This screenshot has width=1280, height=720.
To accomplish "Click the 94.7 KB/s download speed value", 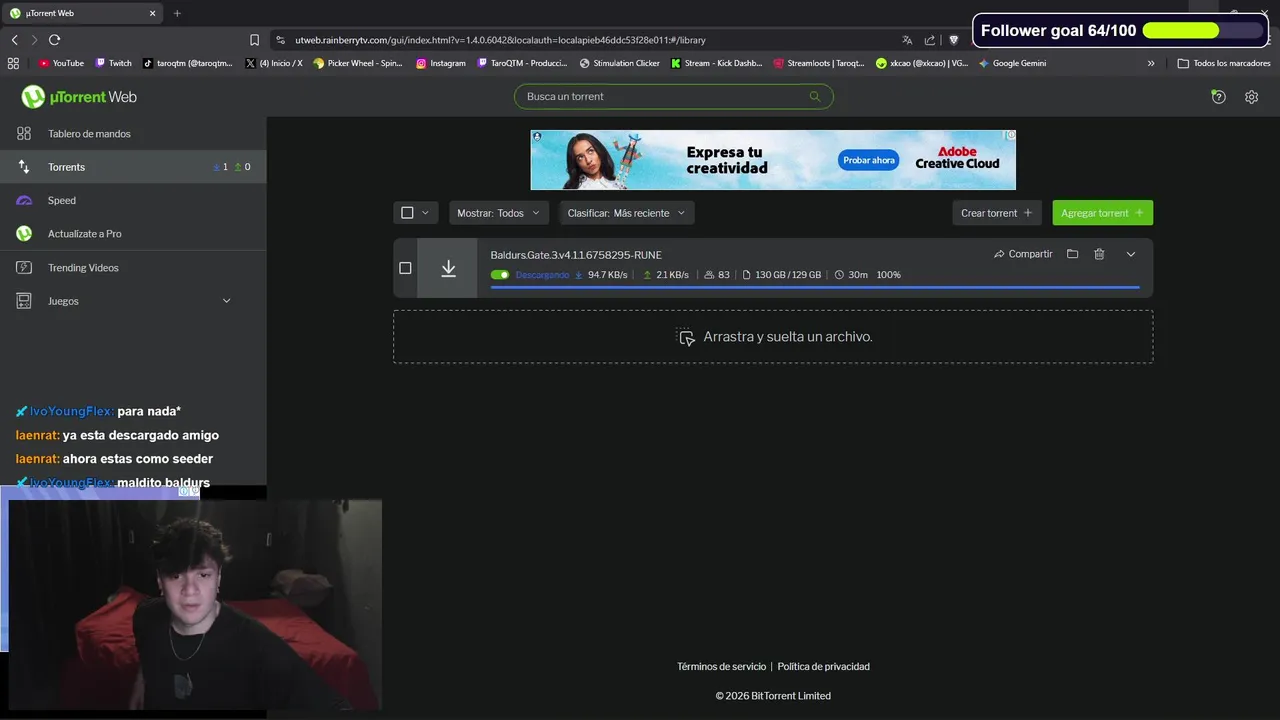I will [608, 275].
